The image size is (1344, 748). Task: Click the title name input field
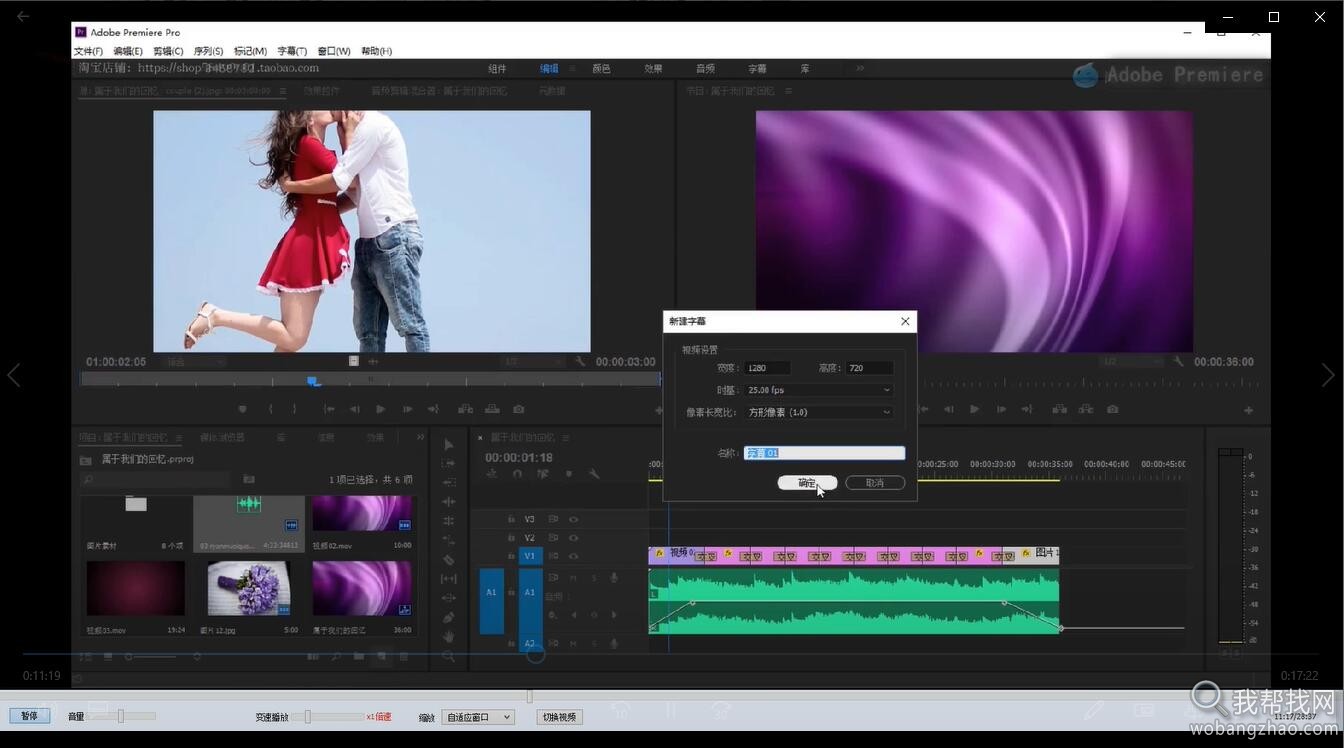click(824, 453)
